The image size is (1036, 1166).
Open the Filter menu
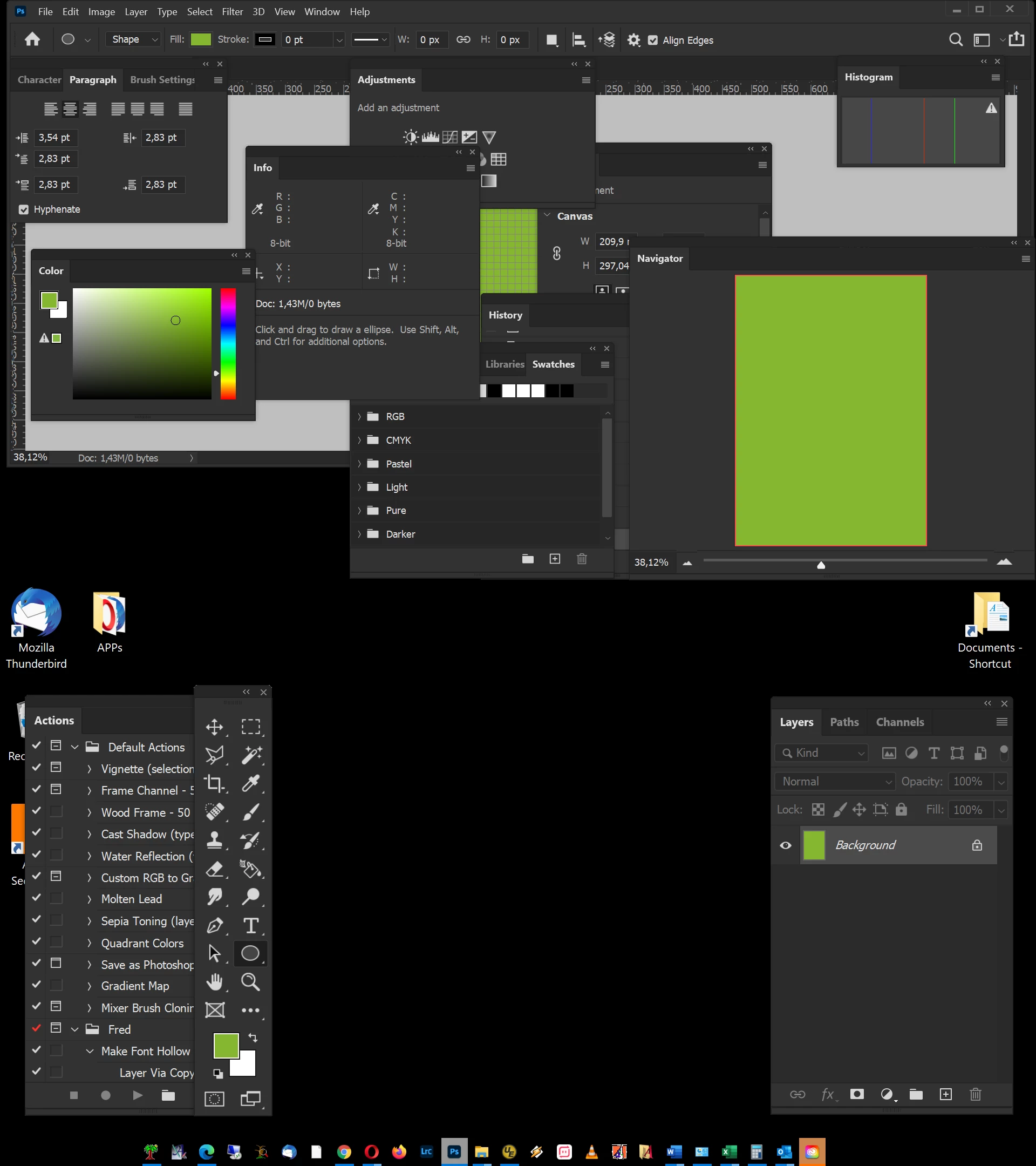(232, 11)
